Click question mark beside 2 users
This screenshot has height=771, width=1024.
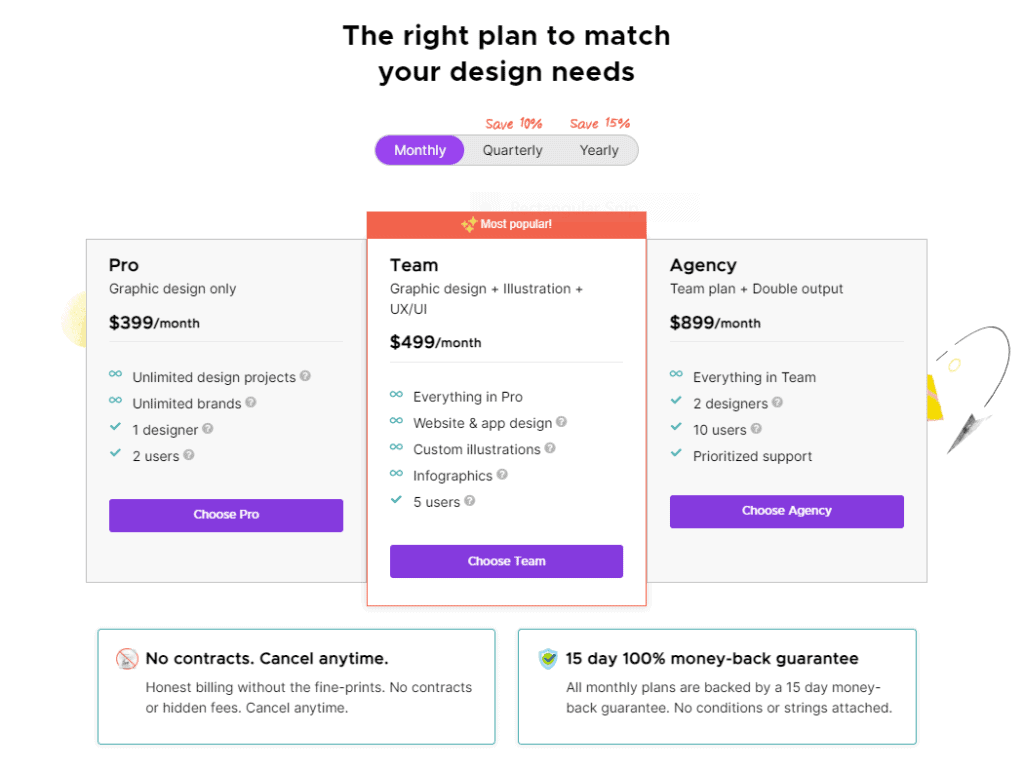click(189, 454)
